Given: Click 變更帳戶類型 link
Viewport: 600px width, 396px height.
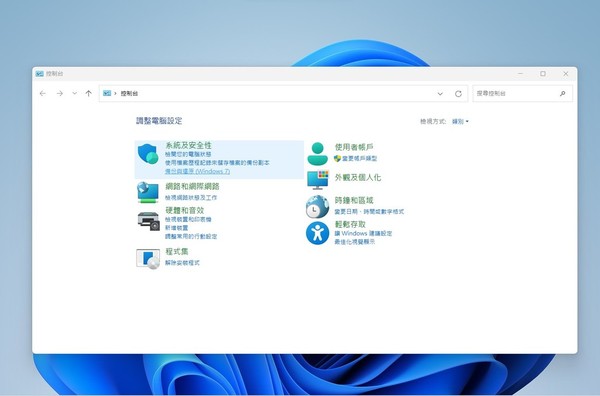Looking at the screenshot, I should (x=359, y=158).
